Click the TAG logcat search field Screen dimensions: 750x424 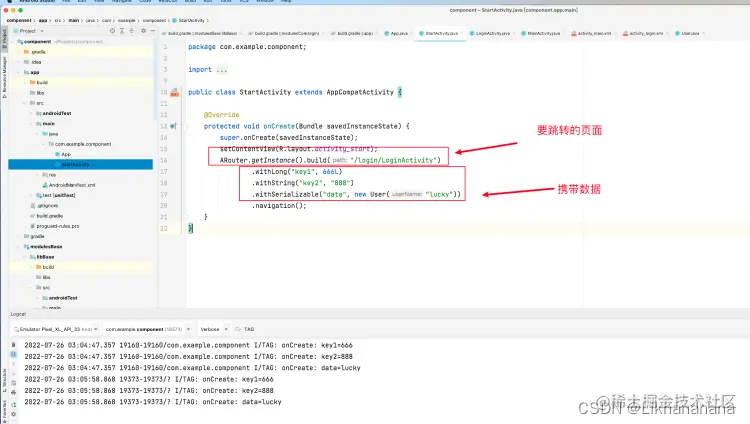[249, 329]
